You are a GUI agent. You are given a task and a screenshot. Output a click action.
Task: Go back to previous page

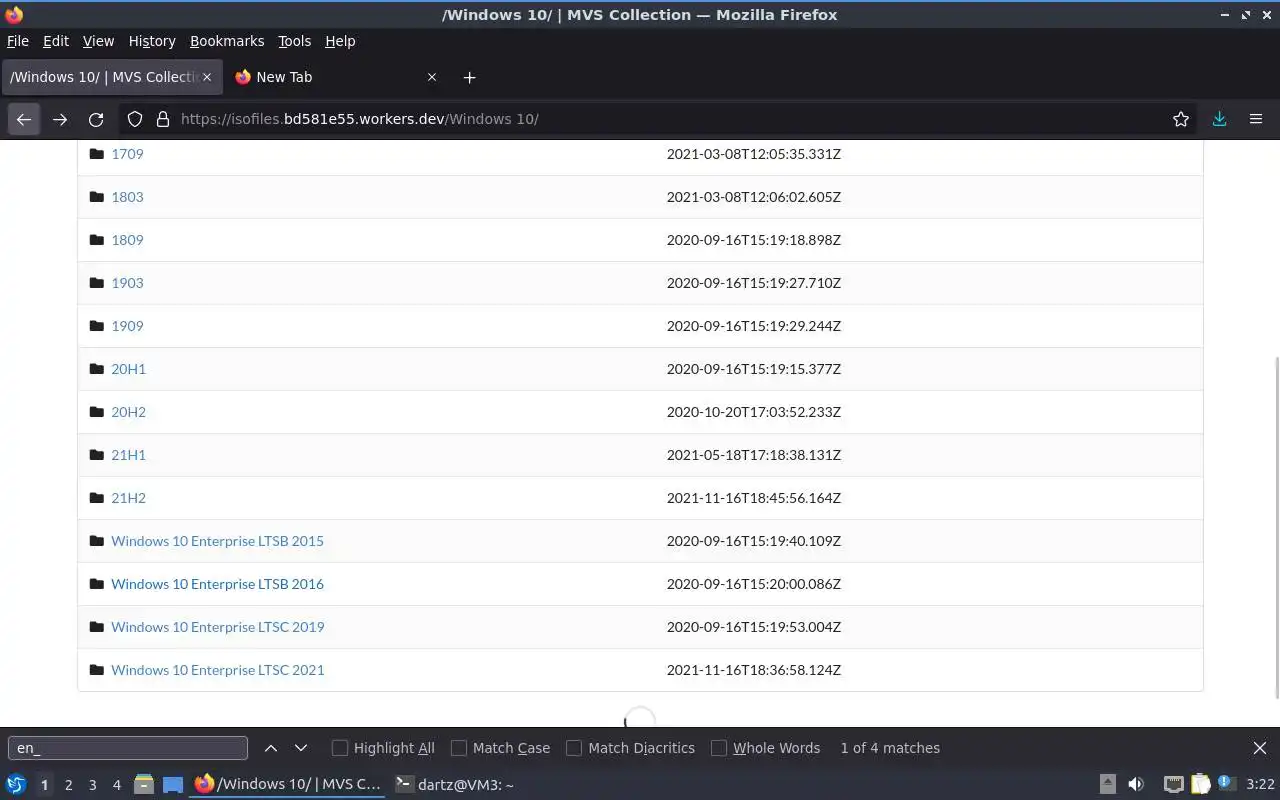(24, 119)
